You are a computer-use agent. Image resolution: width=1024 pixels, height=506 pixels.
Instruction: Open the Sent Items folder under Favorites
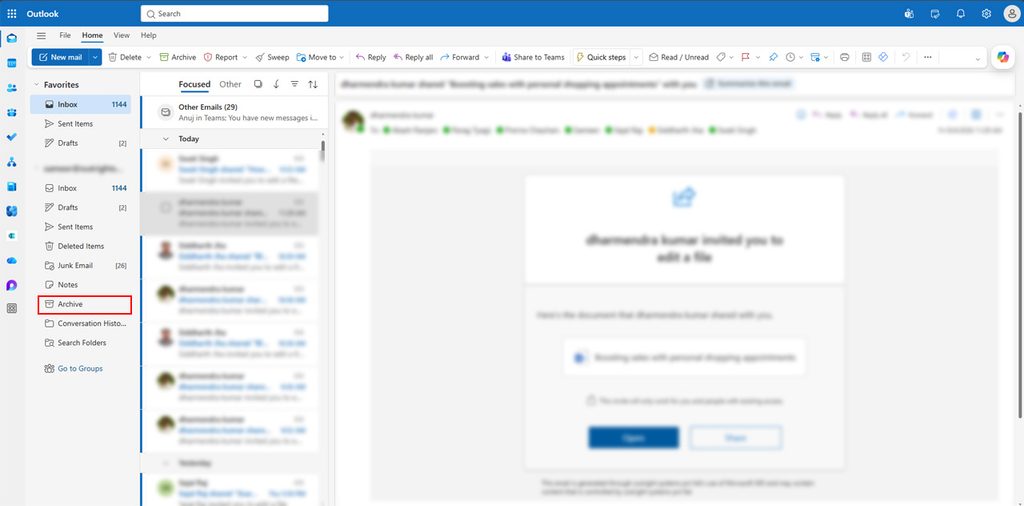tap(81, 123)
